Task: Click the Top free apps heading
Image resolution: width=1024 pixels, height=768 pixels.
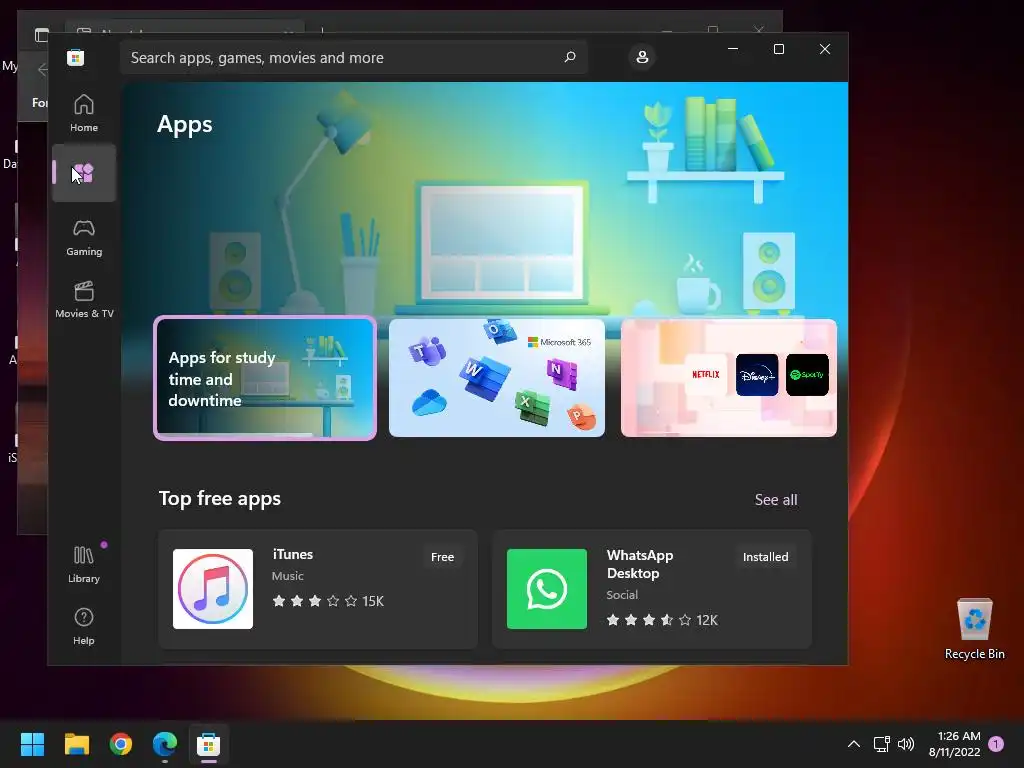Action: pyautogui.click(x=219, y=499)
